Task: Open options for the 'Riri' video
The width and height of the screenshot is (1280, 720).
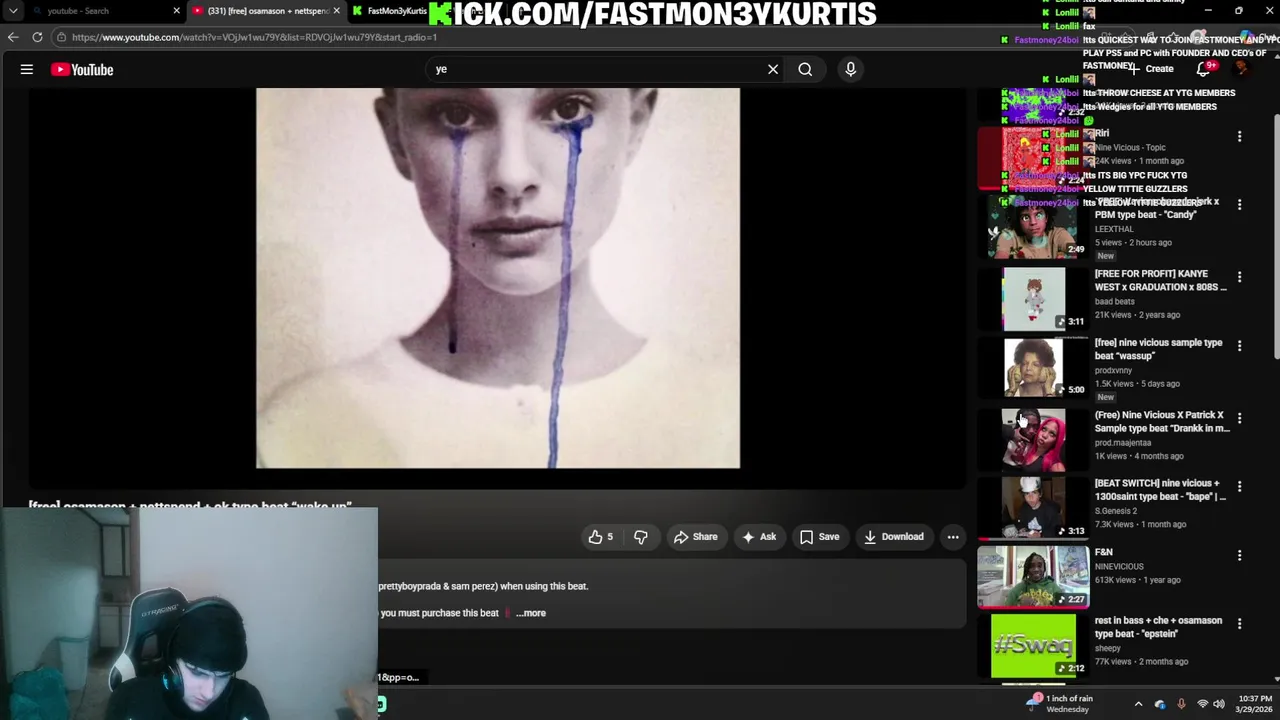Action: coord(1239,136)
